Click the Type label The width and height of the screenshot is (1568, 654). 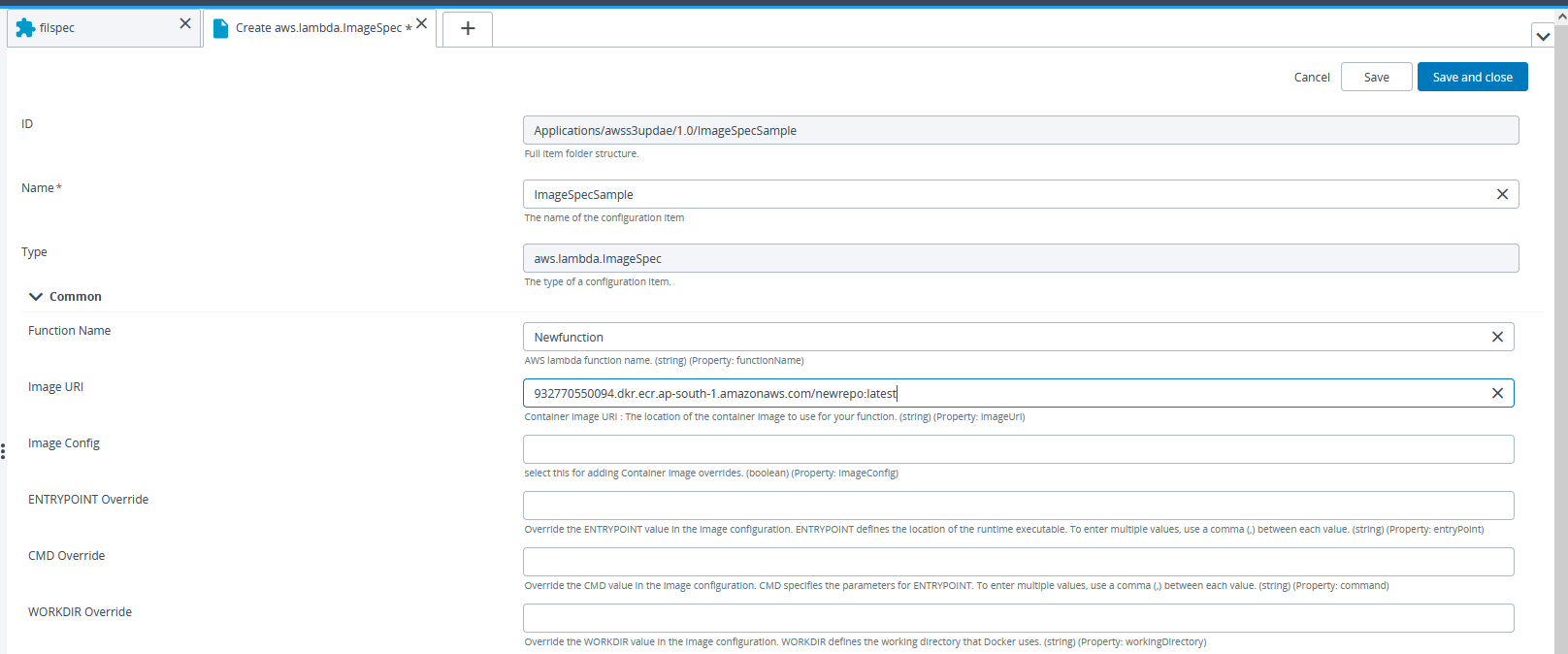[34, 252]
